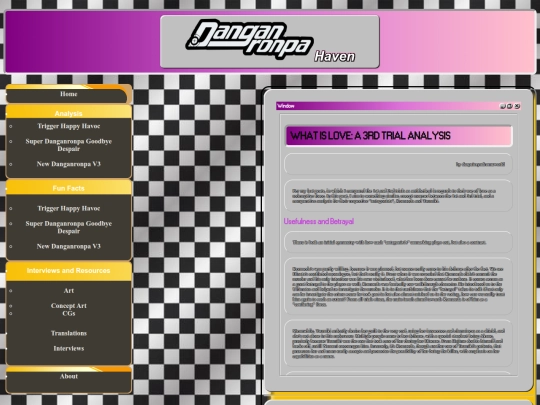Image resolution: width=540 pixels, height=405 pixels.
Task: Go to the Art resources page
Action: click(x=69, y=291)
